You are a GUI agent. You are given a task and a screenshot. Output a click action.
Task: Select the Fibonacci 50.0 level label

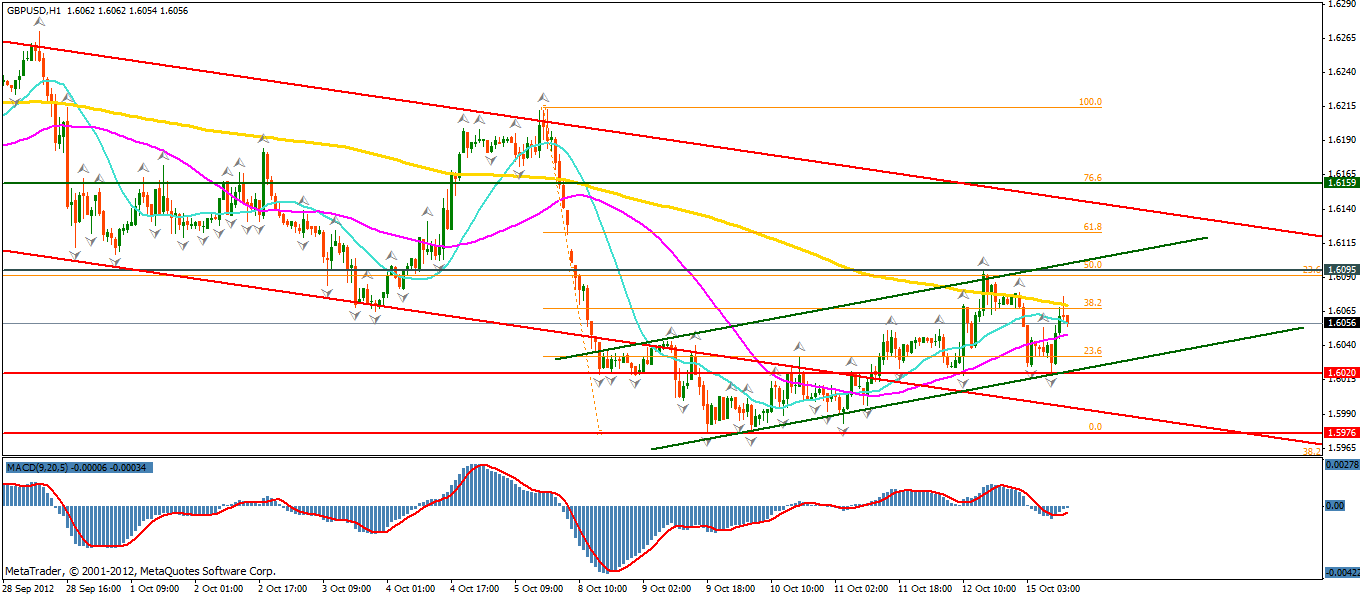(1092, 265)
